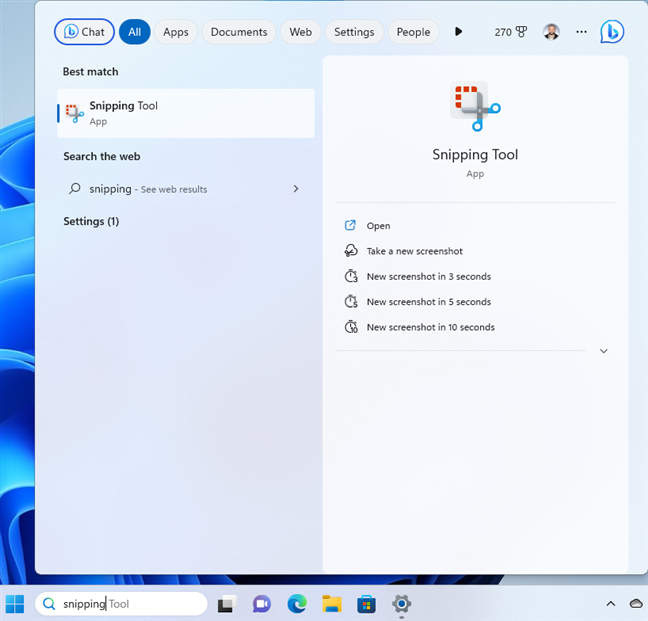Select New screenshot in 3 seconds
Image resolution: width=648 pixels, height=621 pixels.
point(428,276)
